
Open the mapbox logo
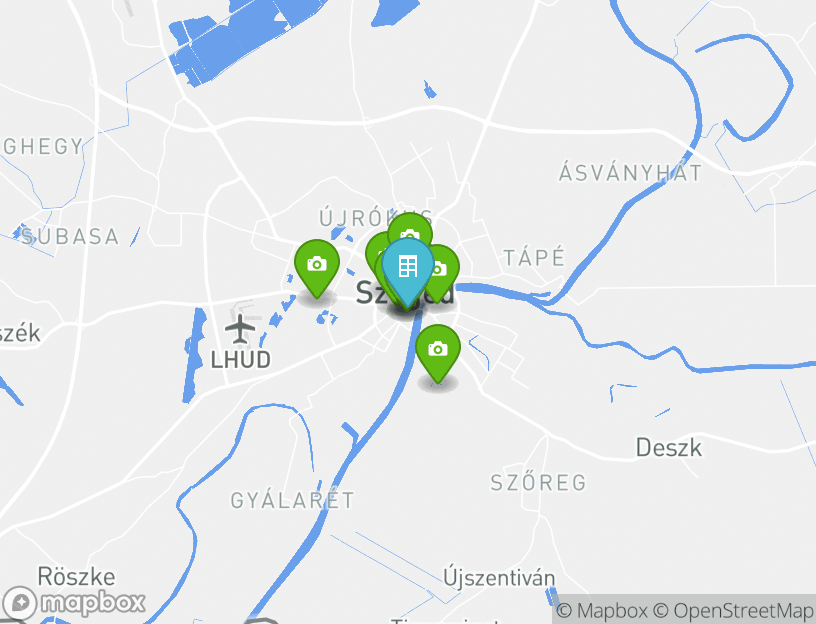click(x=74, y=604)
